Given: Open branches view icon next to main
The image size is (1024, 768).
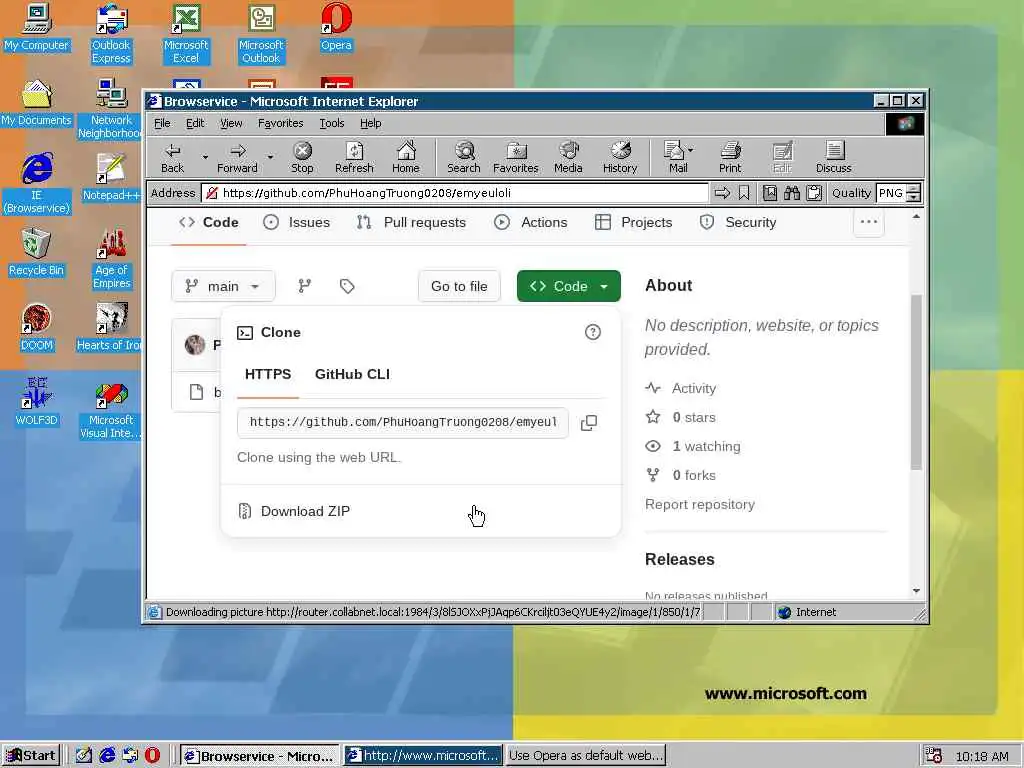Looking at the screenshot, I should 304,286.
